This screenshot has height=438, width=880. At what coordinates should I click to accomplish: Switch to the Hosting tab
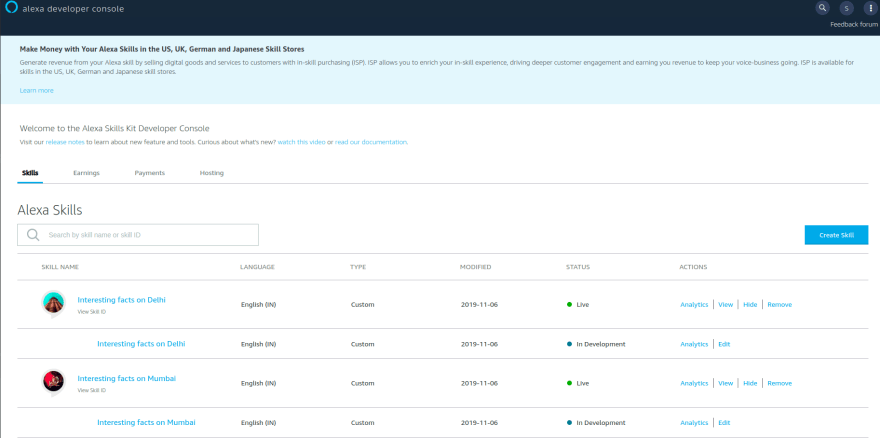point(212,173)
